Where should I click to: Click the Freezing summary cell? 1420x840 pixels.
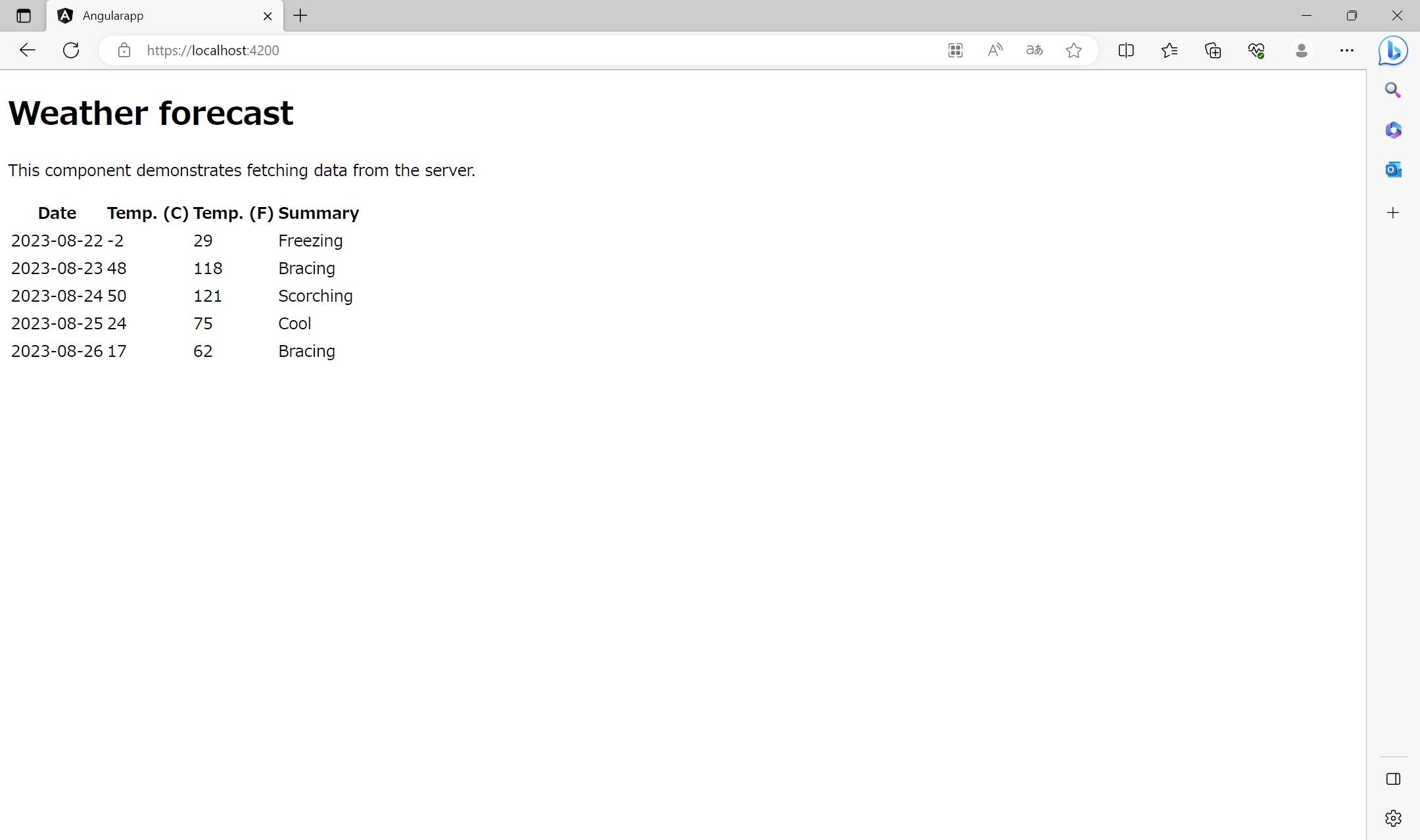pyautogui.click(x=310, y=241)
